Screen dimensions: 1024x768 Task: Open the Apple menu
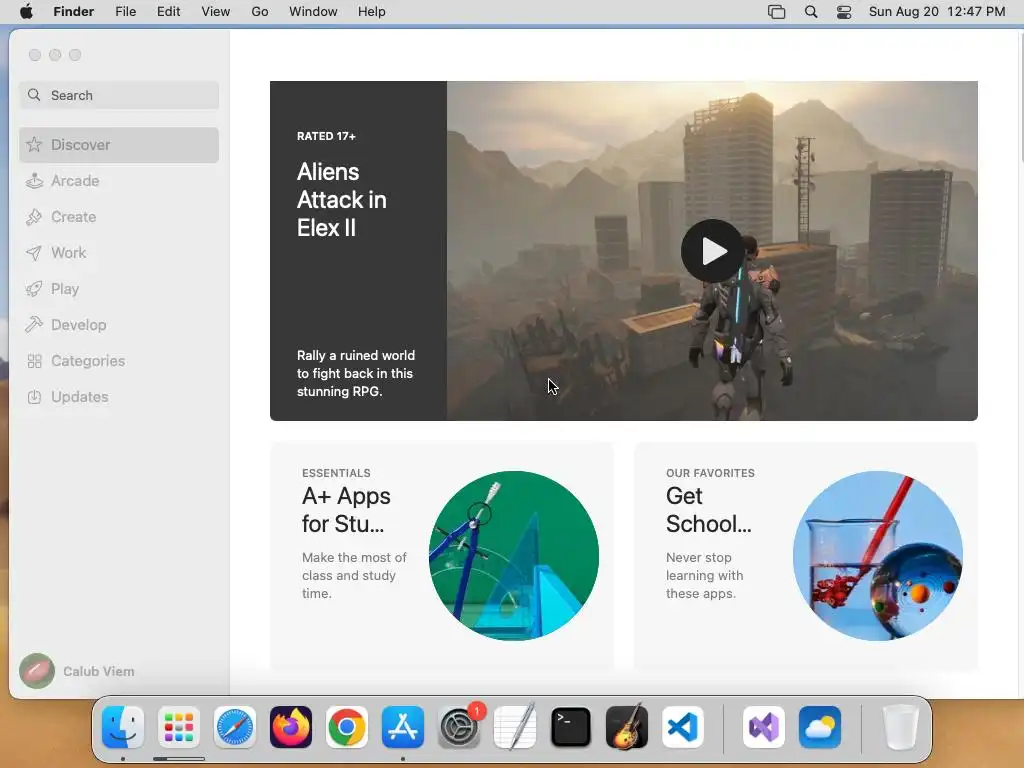coord(26,12)
